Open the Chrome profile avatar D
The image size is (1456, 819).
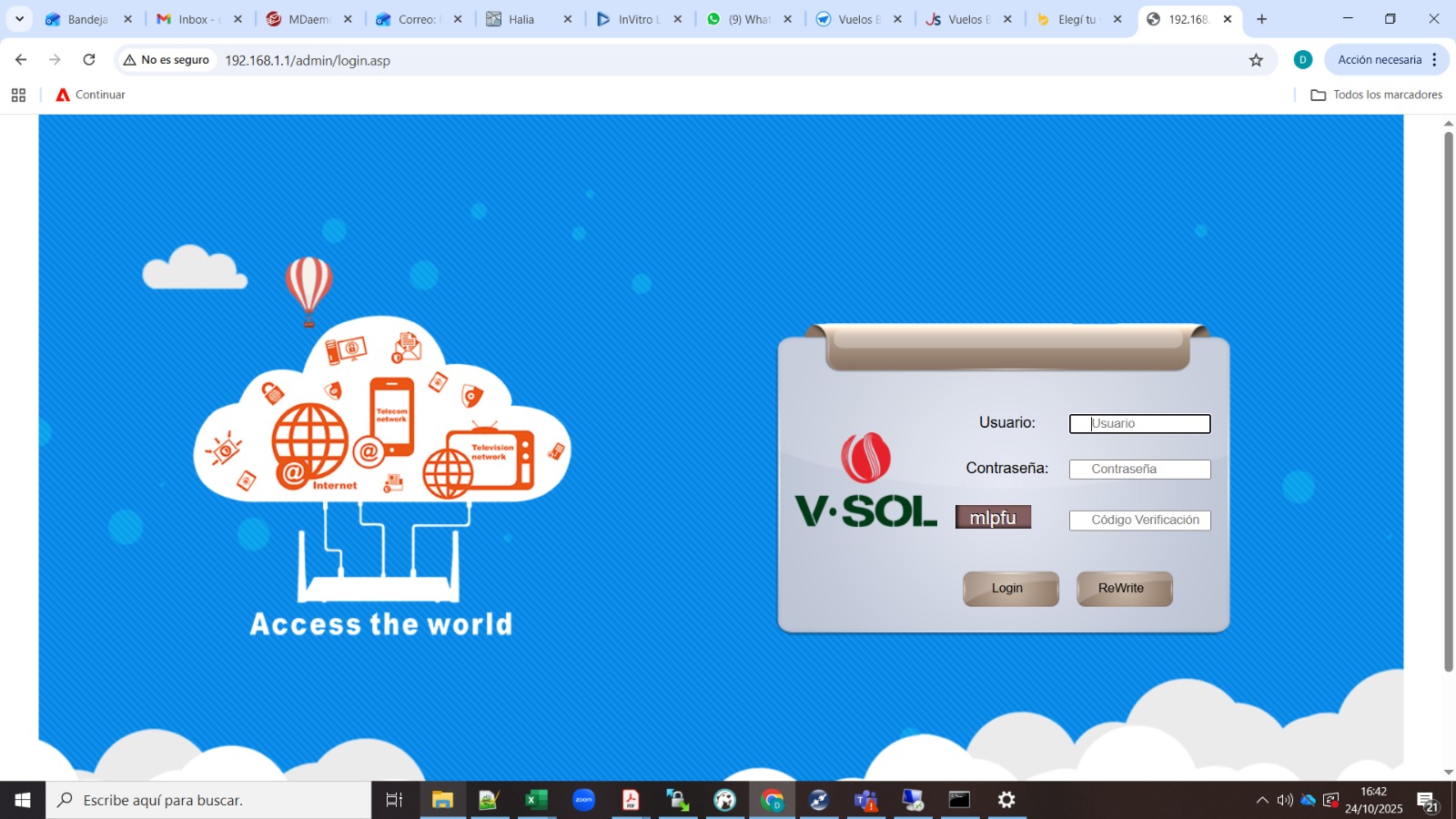click(1302, 60)
